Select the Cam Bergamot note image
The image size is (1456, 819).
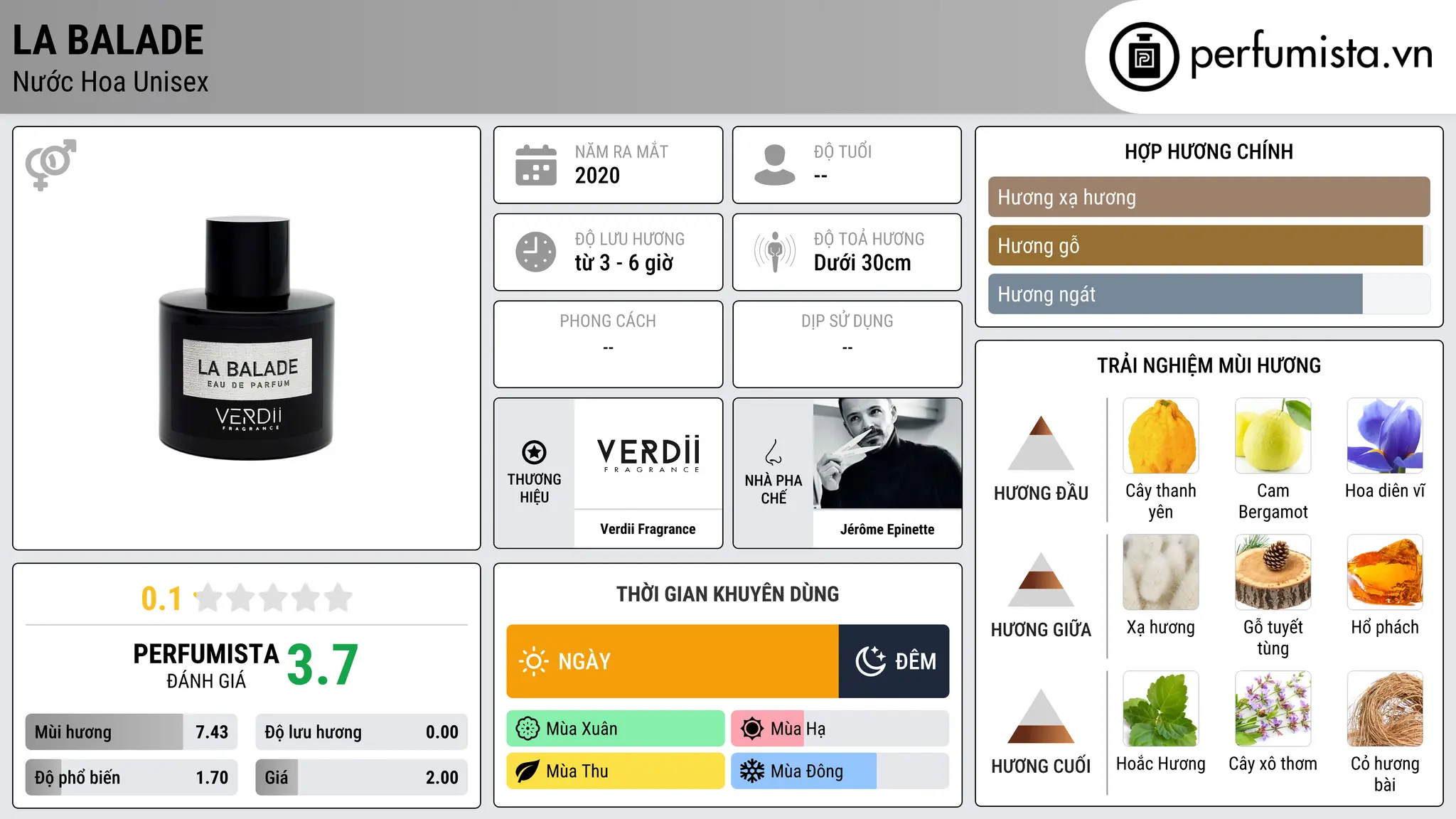point(1273,436)
